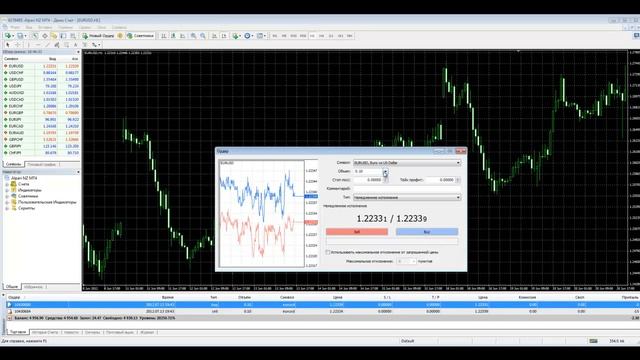Open the Файл menu

click(x=15, y=27)
